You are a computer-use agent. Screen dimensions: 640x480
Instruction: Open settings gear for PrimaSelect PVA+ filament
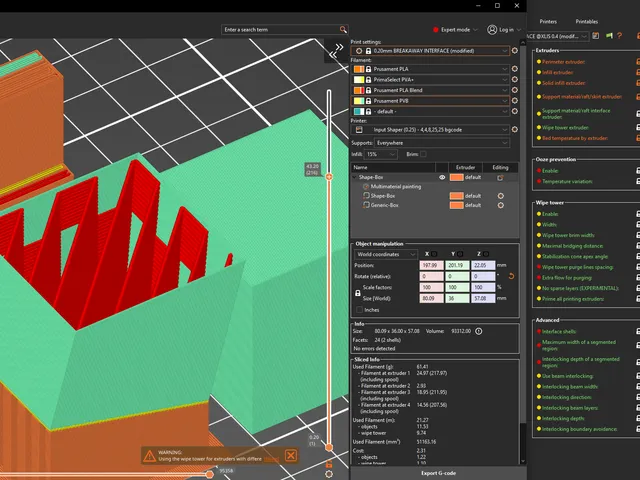(x=515, y=80)
